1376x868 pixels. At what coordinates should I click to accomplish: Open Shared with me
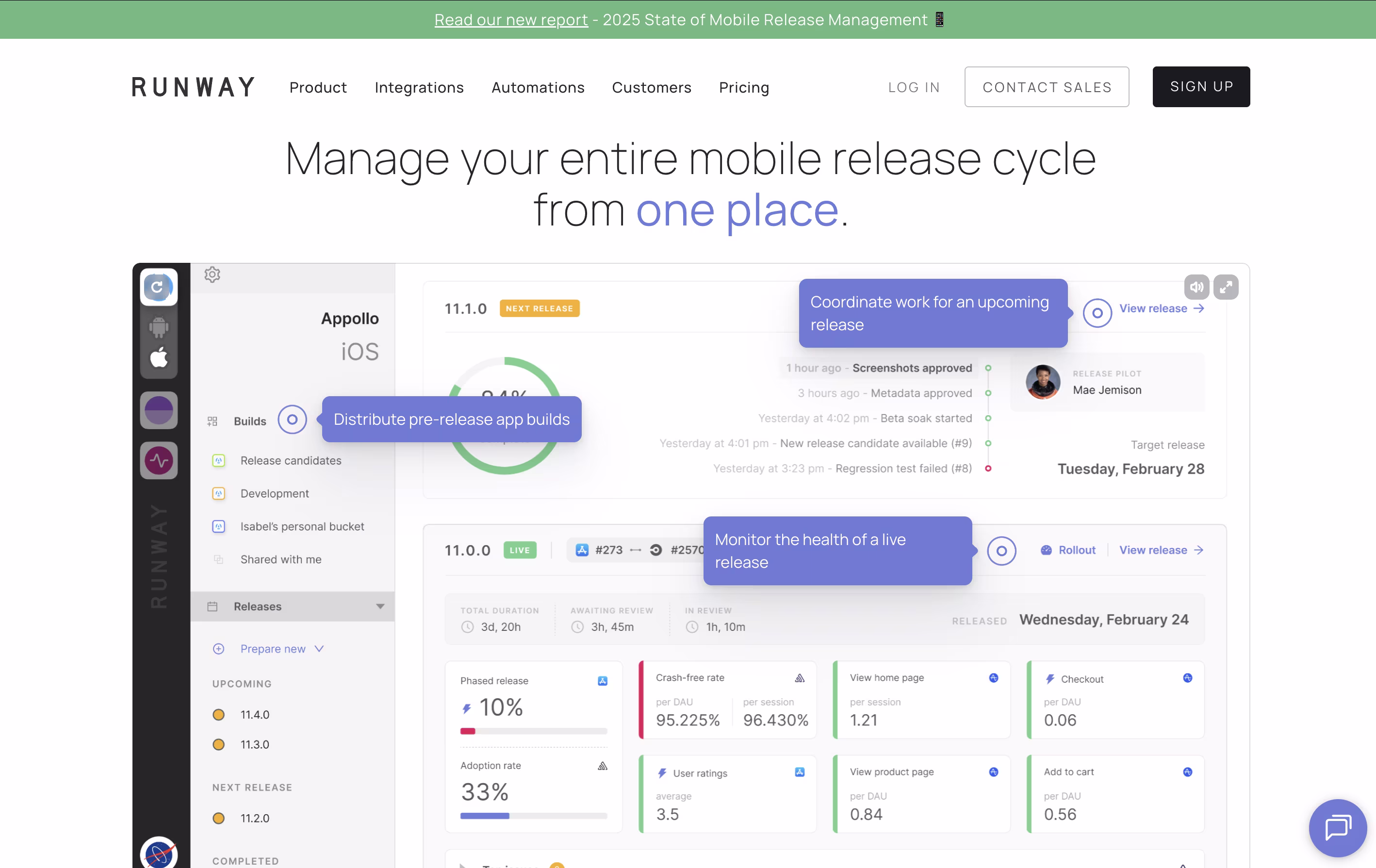coord(280,560)
